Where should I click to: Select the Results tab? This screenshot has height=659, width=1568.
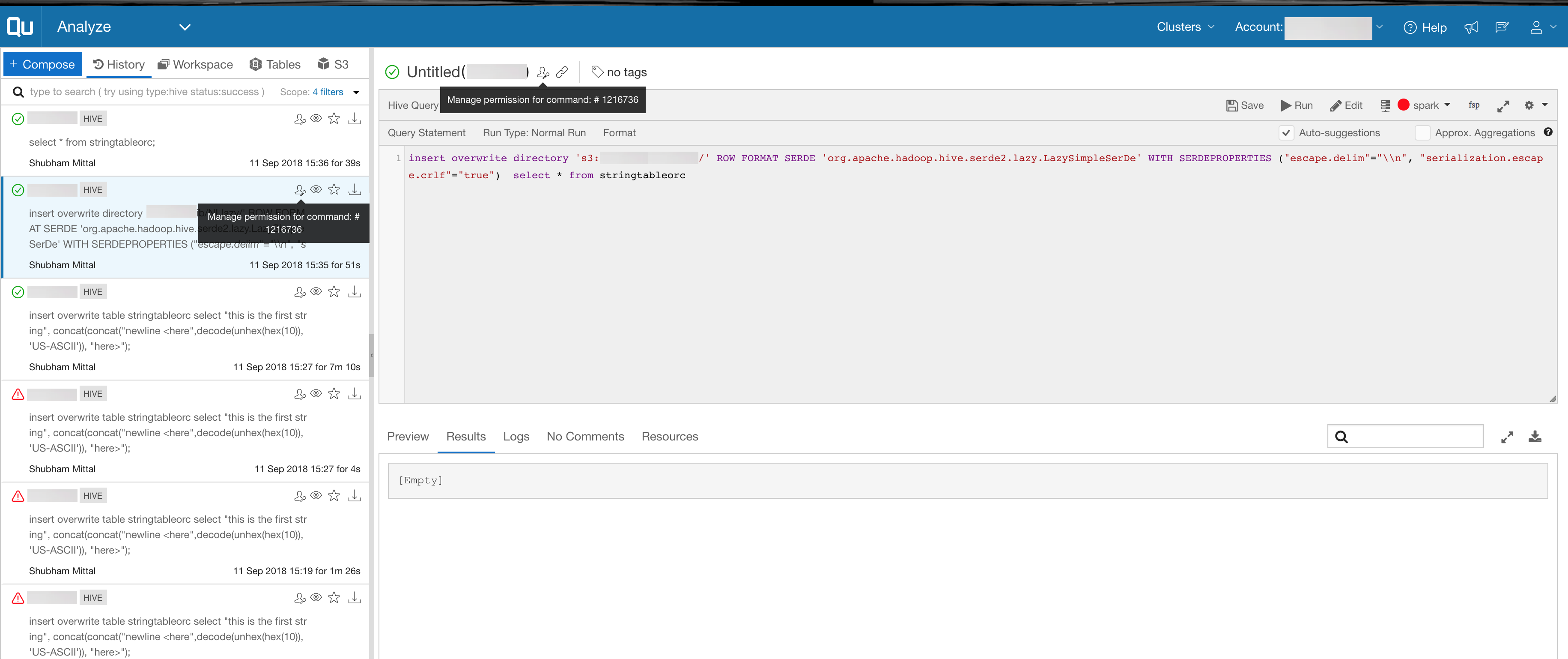tap(466, 437)
